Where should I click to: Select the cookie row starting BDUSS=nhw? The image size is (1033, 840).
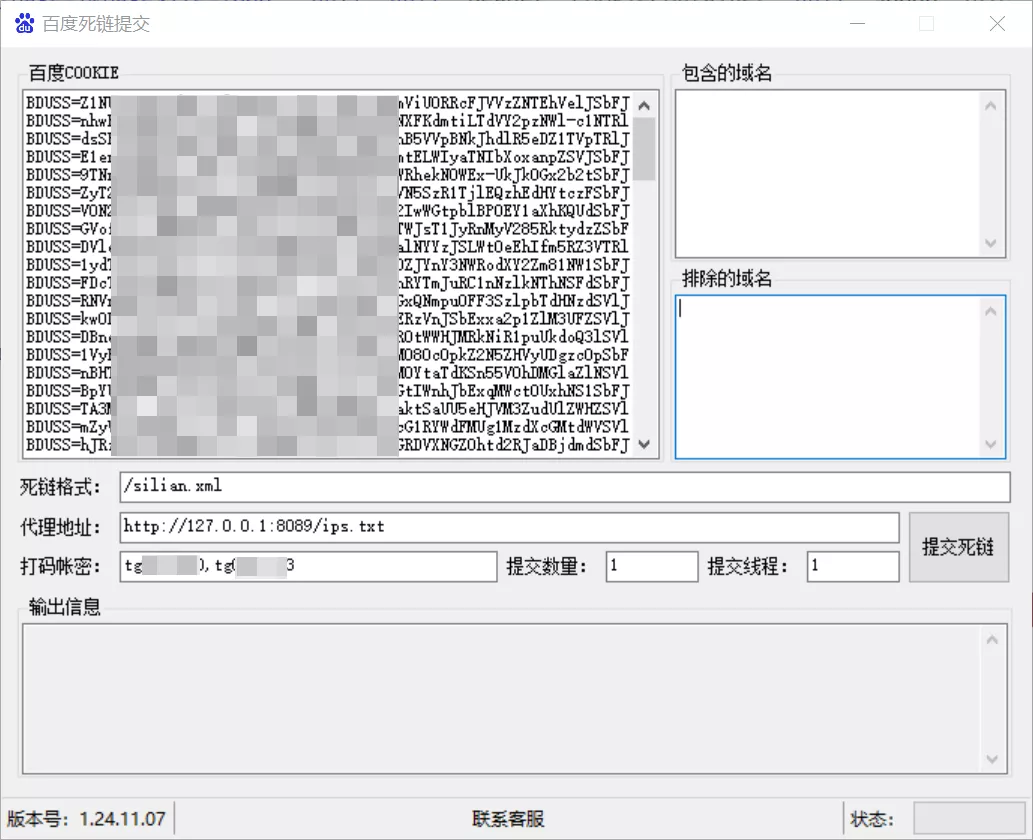point(328,121)
